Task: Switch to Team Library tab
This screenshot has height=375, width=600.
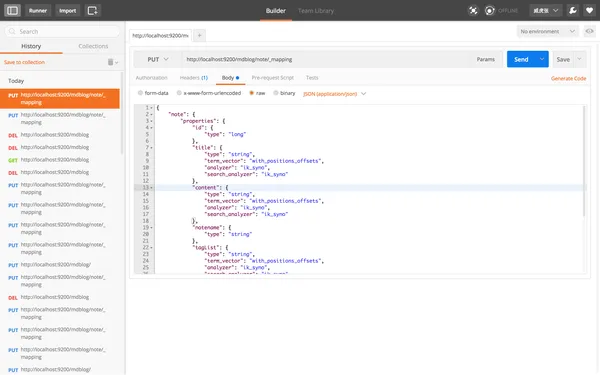Action: [316, 11]
